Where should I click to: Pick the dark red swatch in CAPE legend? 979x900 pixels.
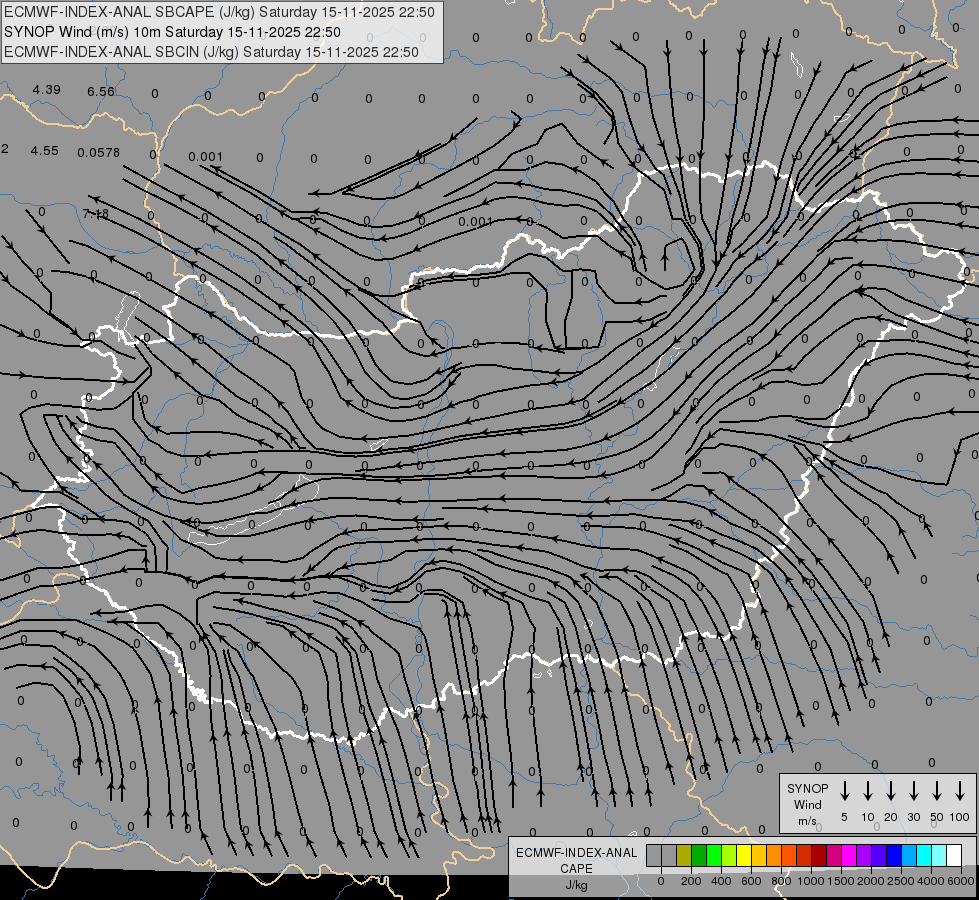(819, 855)
